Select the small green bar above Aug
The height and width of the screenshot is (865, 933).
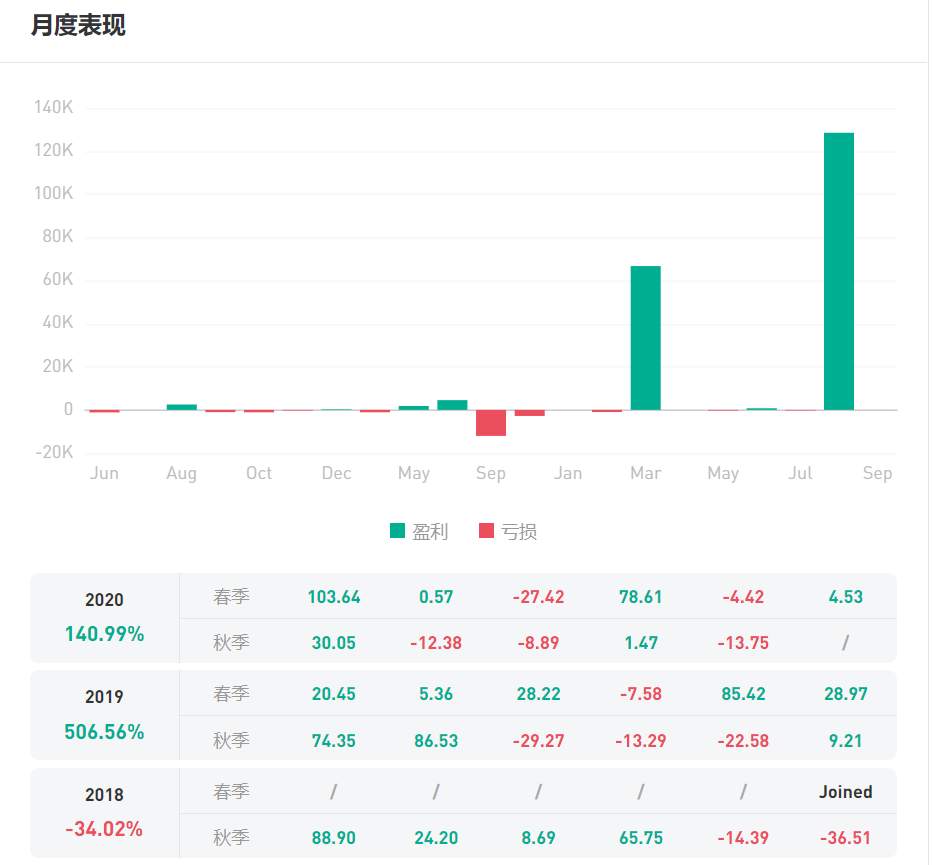click(x=181, y=408)
